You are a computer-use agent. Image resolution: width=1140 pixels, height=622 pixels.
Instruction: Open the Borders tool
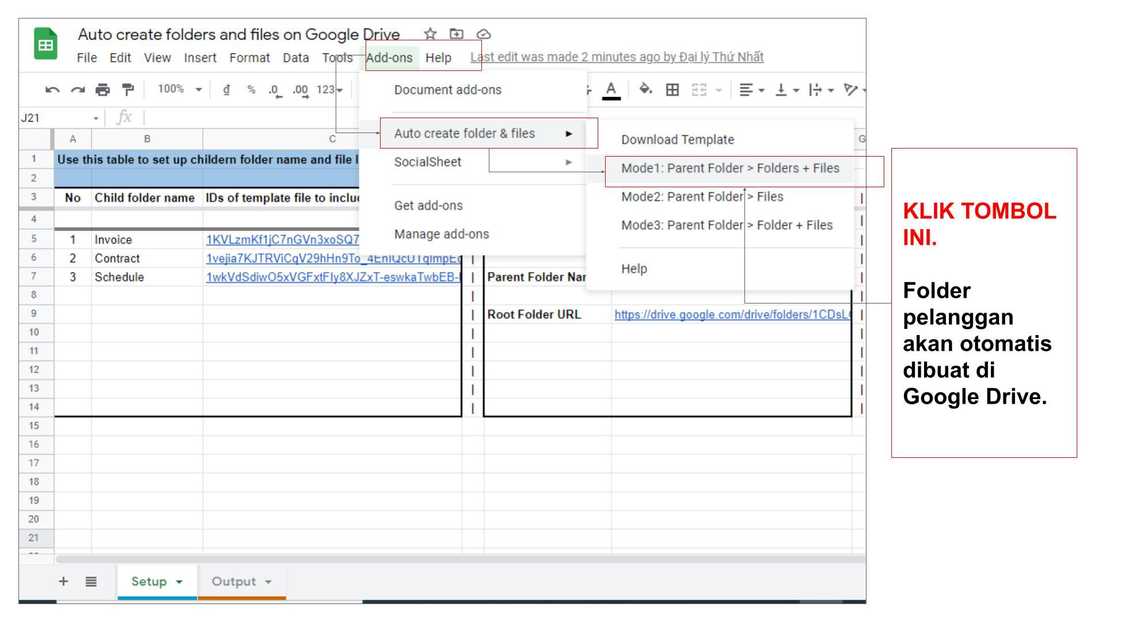point(672,90)
